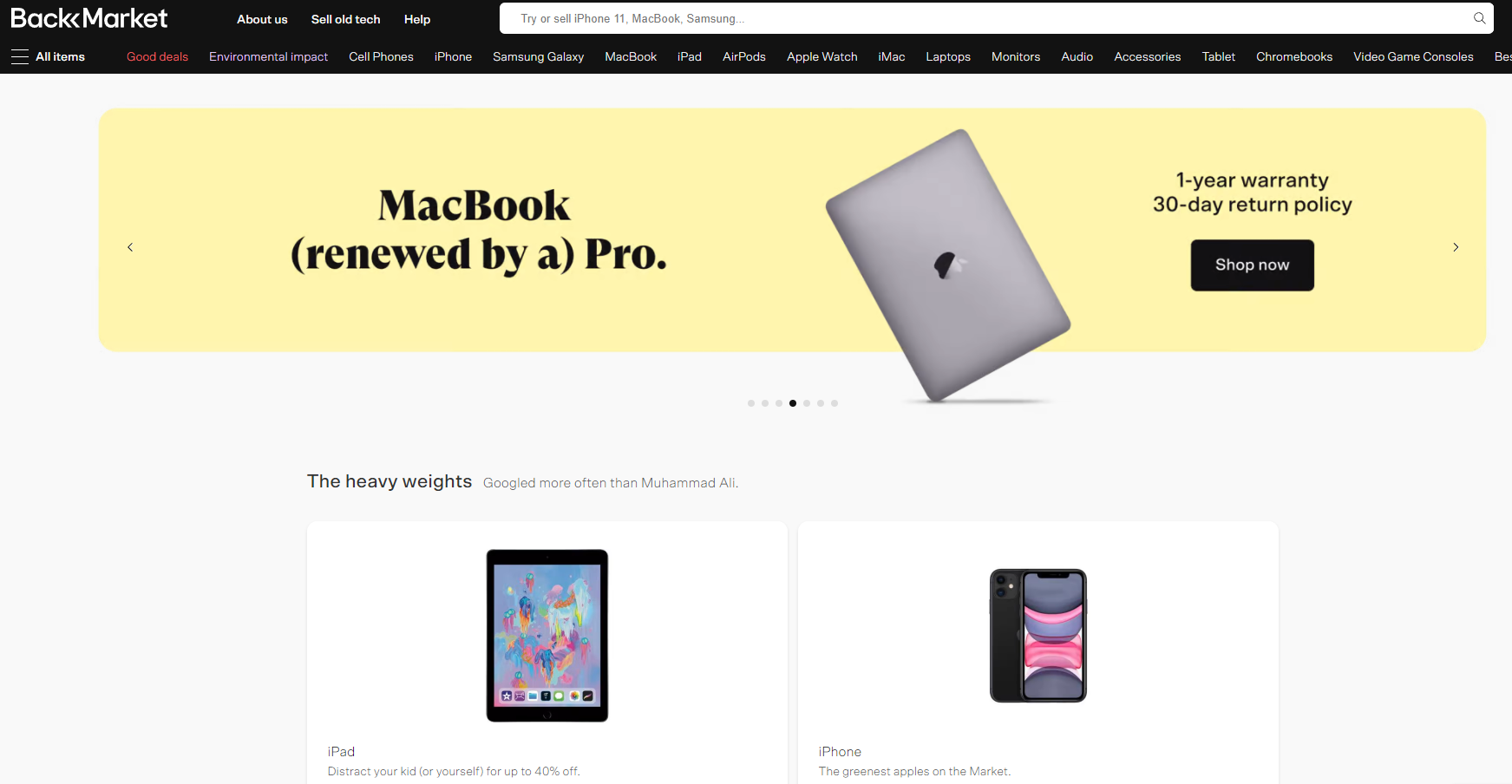Open the Environmental impact page
This screenshot has height=784, width=1512.
point(268,56)
